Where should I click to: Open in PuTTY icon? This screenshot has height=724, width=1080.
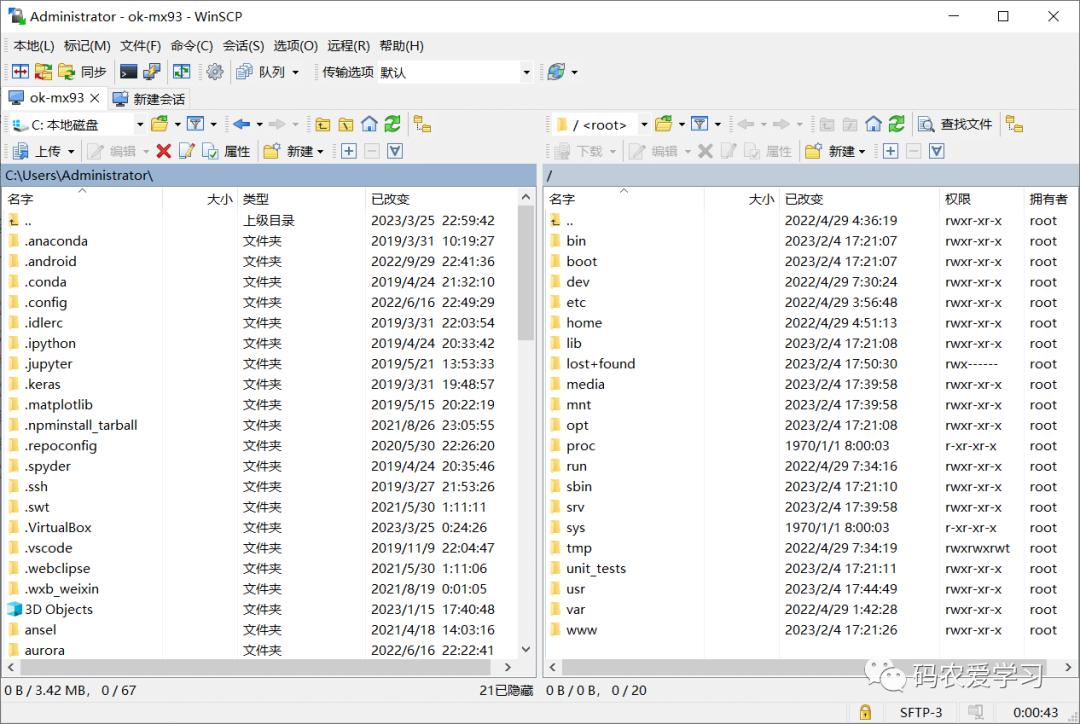point(152,72)
